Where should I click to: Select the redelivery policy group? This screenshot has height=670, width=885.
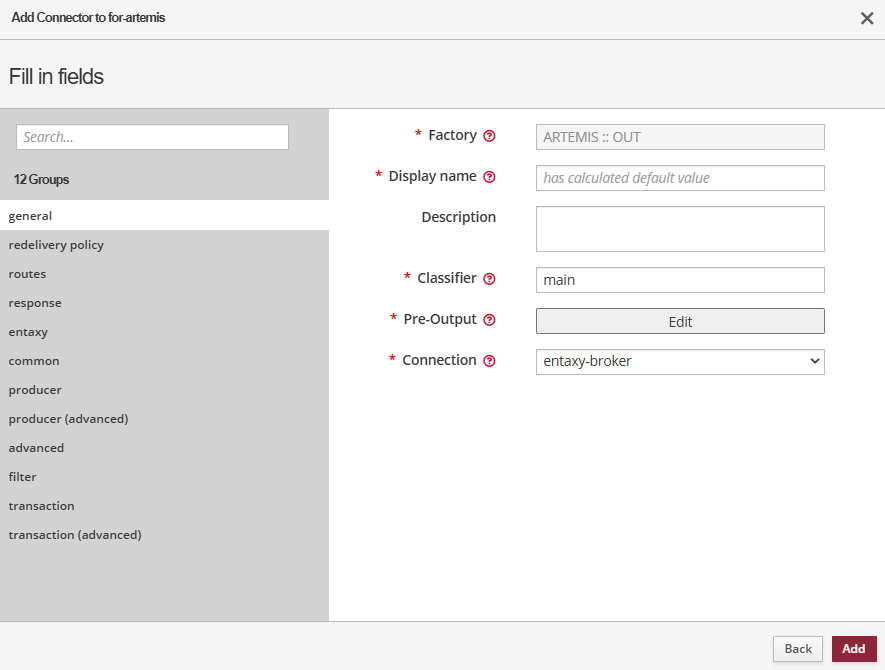(x=56, y=245)
